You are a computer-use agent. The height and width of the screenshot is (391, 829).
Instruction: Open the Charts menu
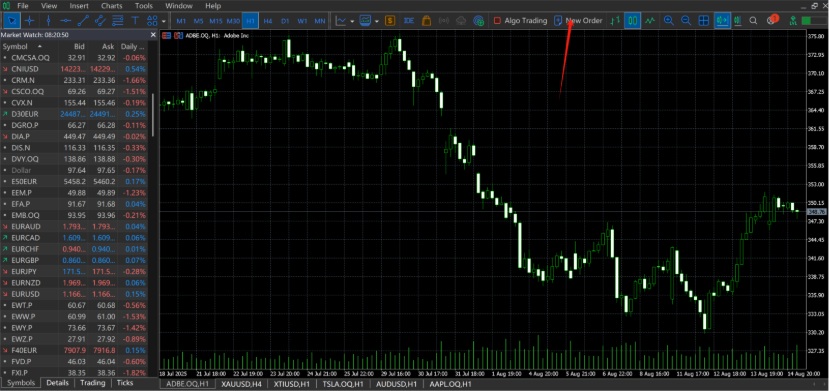pyautogui.click(x=111, y=6)
